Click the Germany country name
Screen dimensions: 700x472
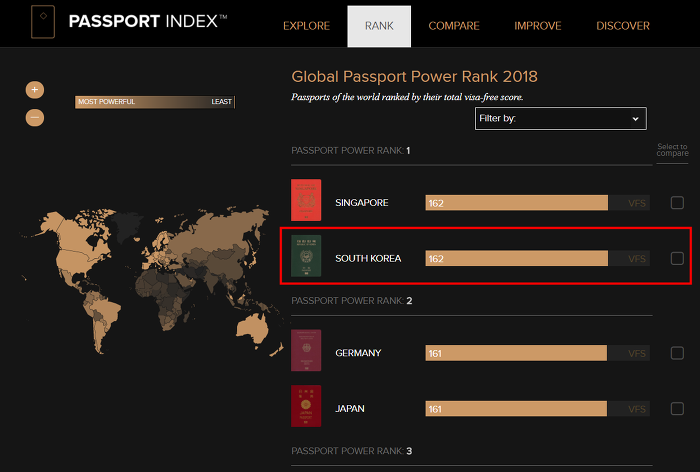point(358,353)
